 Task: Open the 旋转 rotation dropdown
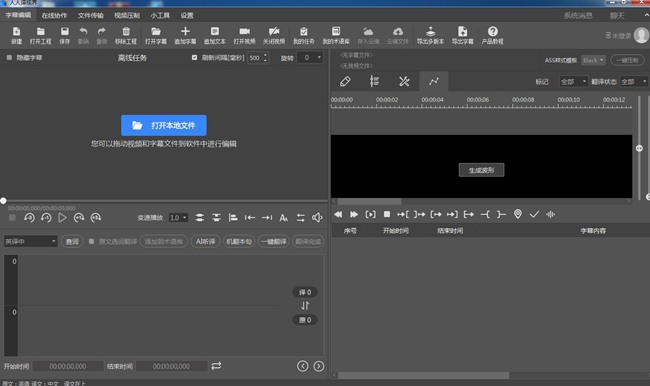[x=311, y=58]
